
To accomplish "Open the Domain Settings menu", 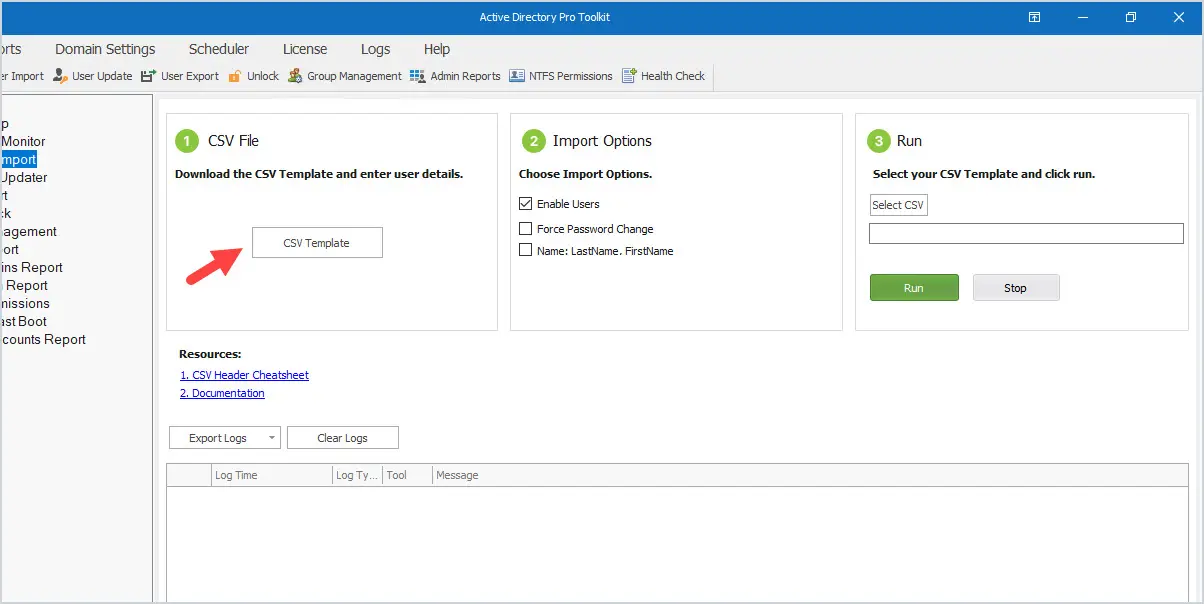I will point(105,49).
